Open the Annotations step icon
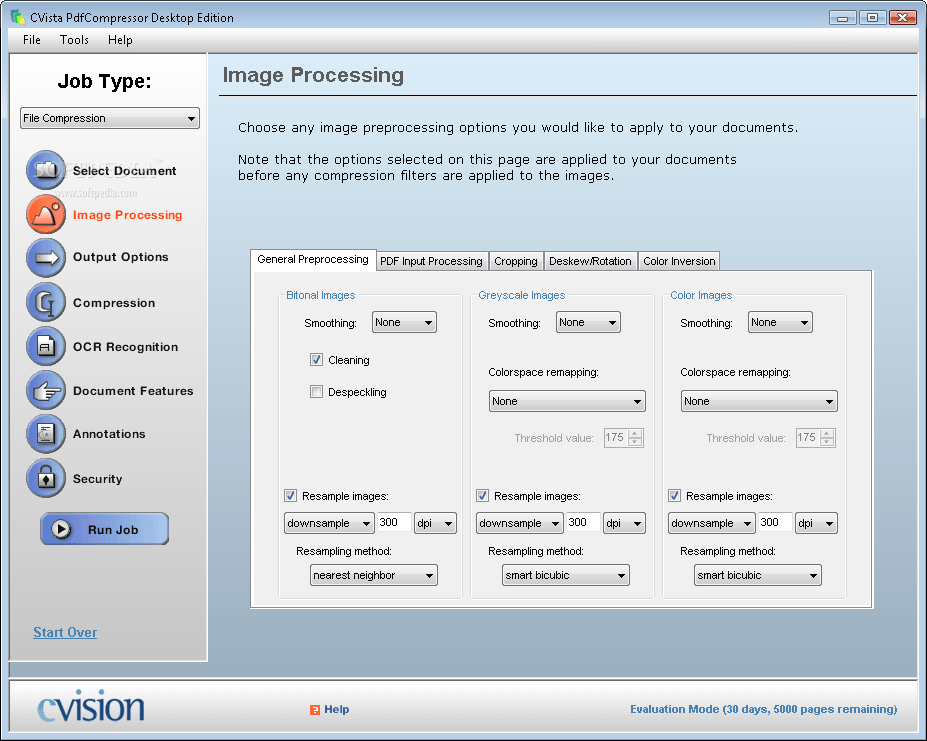The image size is (927, 741). (45, 434)
